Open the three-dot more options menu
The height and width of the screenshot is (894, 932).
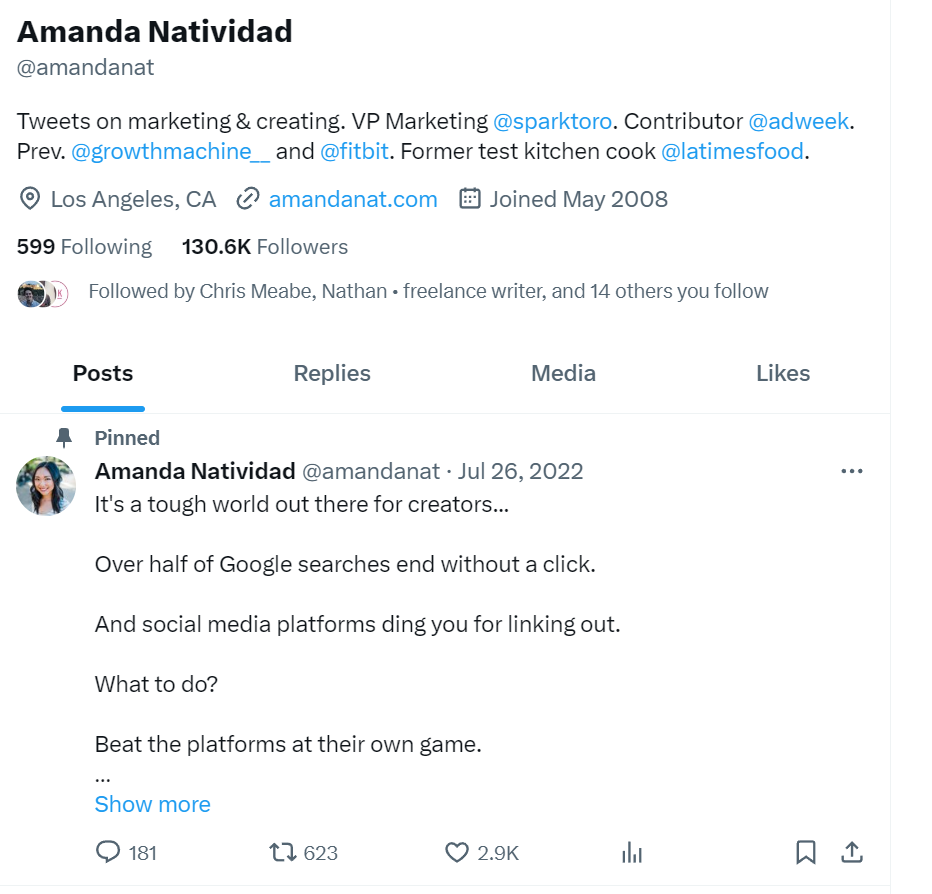tap(852, 471)
